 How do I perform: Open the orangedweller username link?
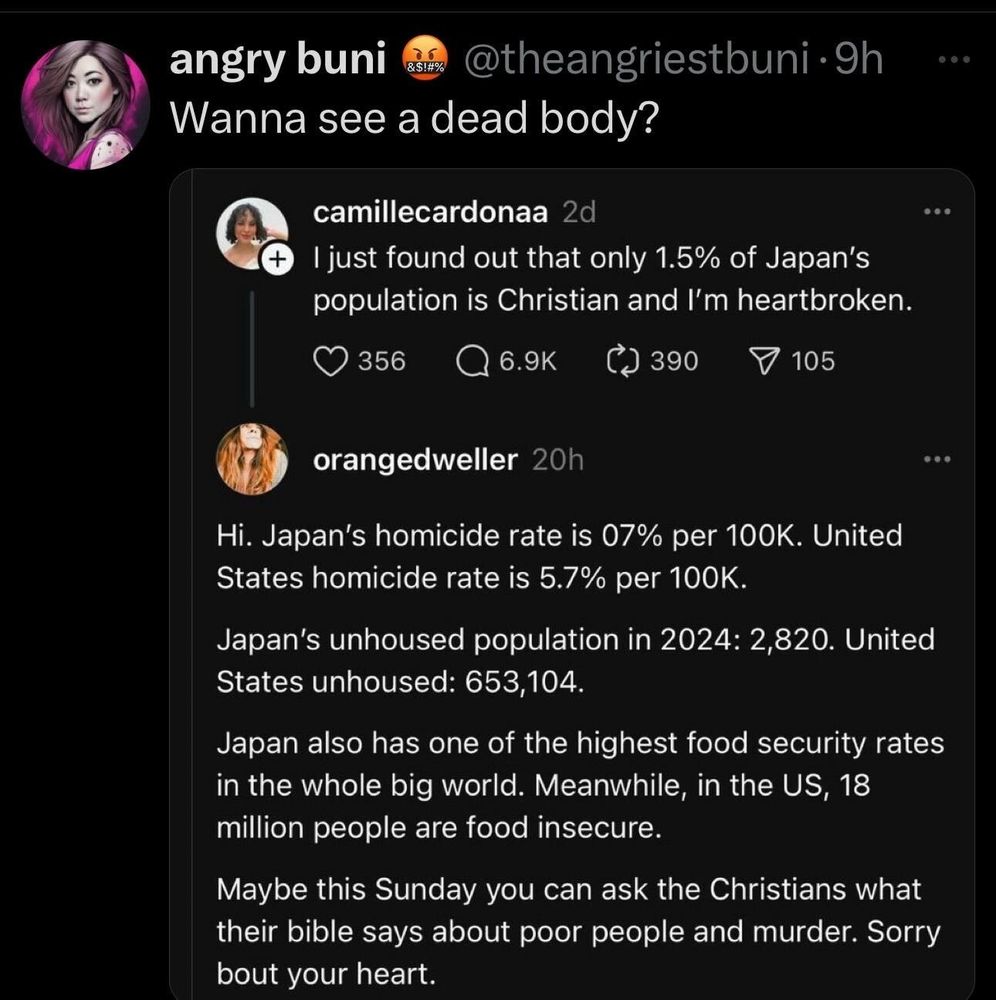coord(415,460)
